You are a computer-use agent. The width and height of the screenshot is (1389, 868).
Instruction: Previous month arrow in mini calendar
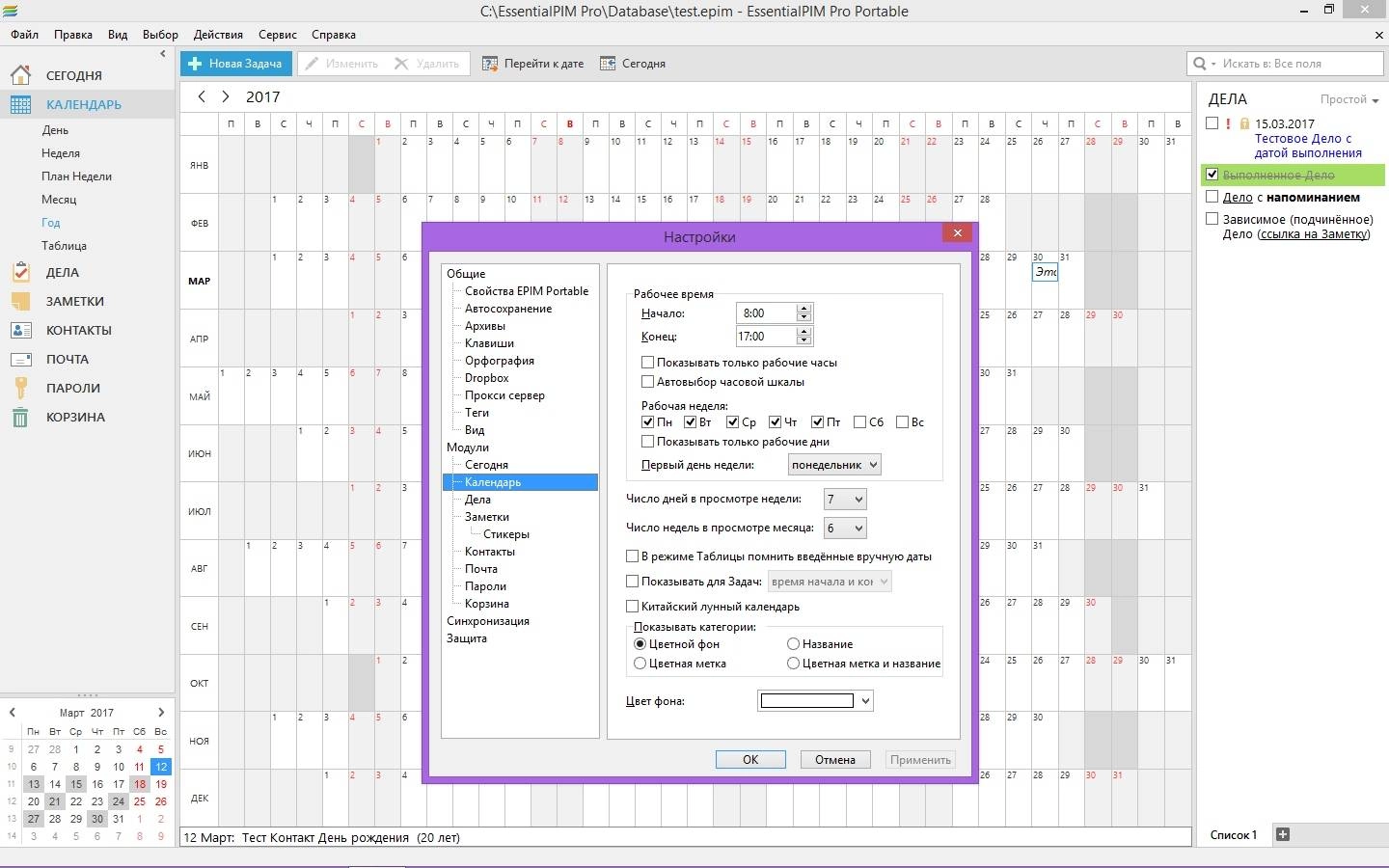point(13,712)
